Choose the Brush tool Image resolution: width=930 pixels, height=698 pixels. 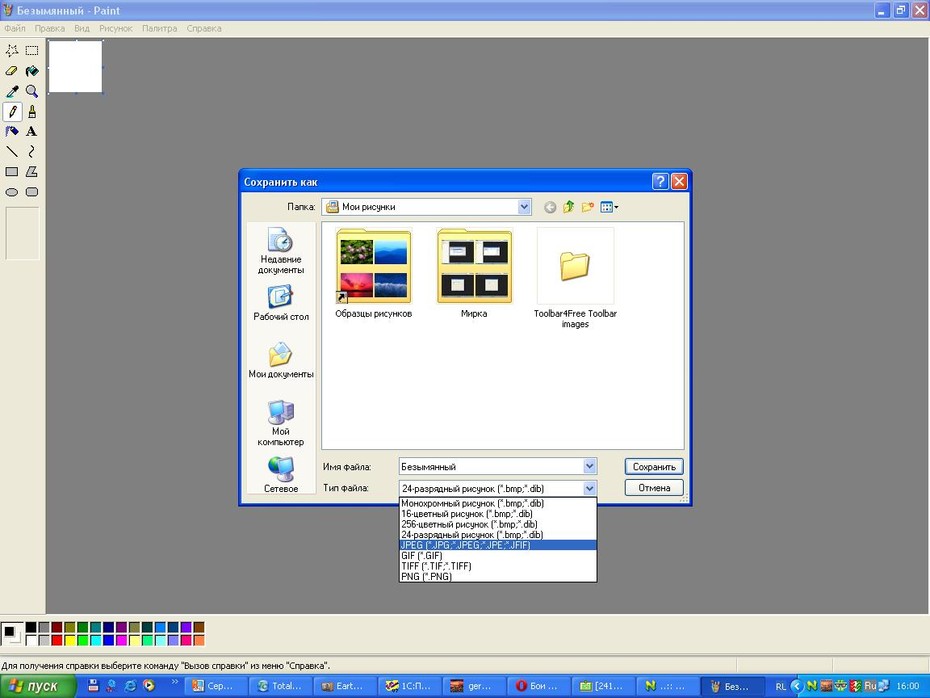coord(32,111)
